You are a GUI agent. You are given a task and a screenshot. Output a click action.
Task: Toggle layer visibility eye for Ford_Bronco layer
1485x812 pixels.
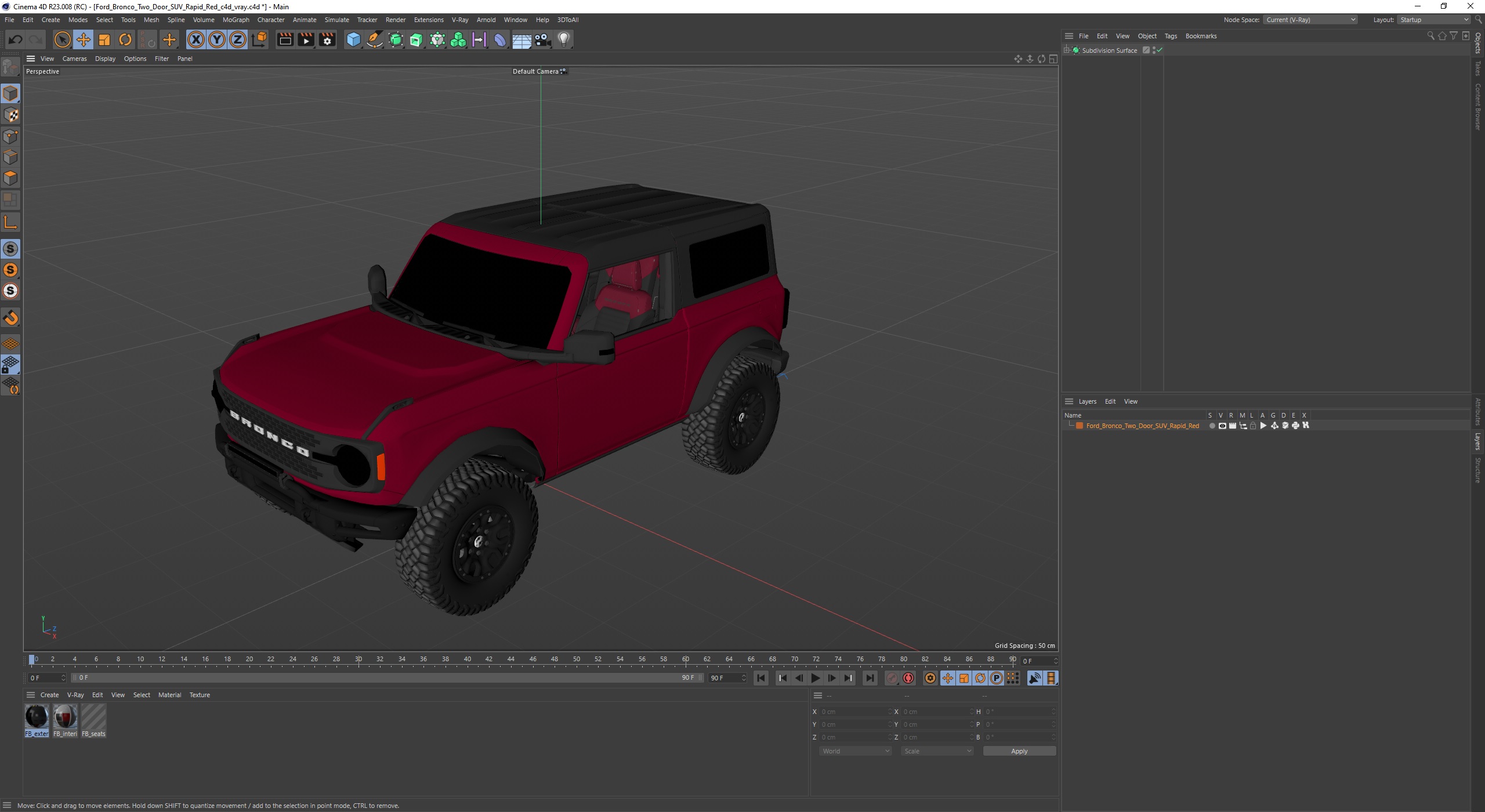tap(1222, 426)
